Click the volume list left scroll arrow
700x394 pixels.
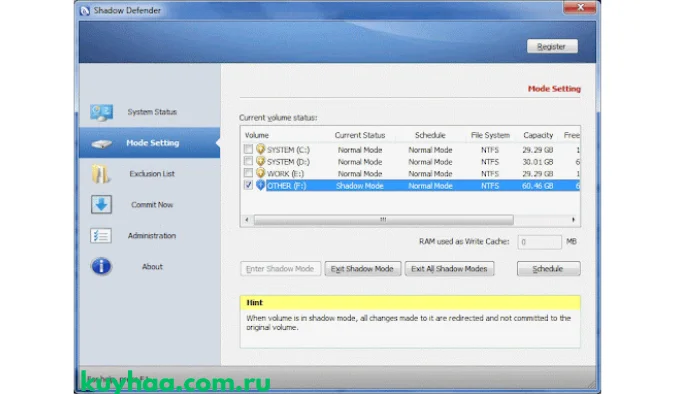pyautogui.click(x=247, y=220)
